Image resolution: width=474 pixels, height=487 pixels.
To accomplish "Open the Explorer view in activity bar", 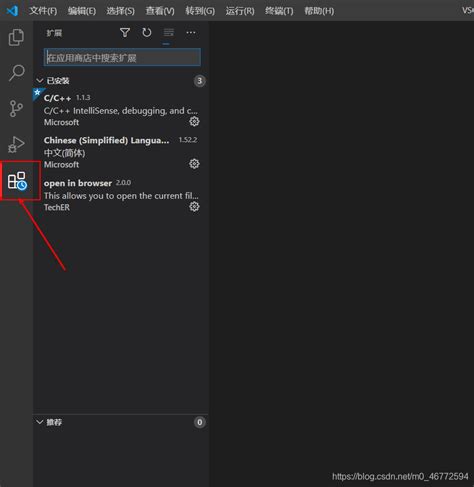I will [16, 37].
